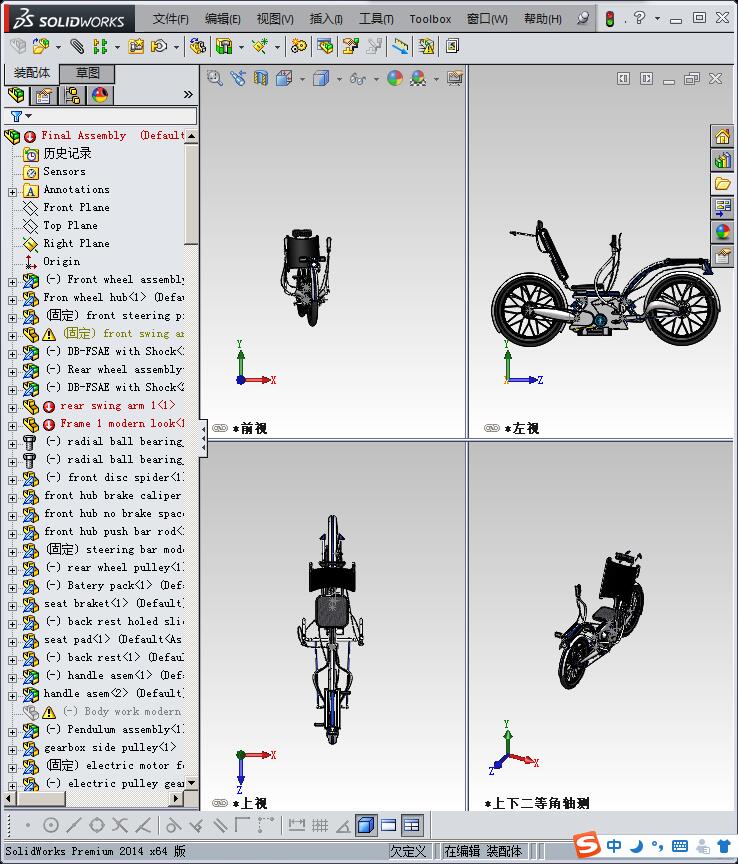
Task: Switch to the PropertyManager panel tab
Action: (44, 96)
